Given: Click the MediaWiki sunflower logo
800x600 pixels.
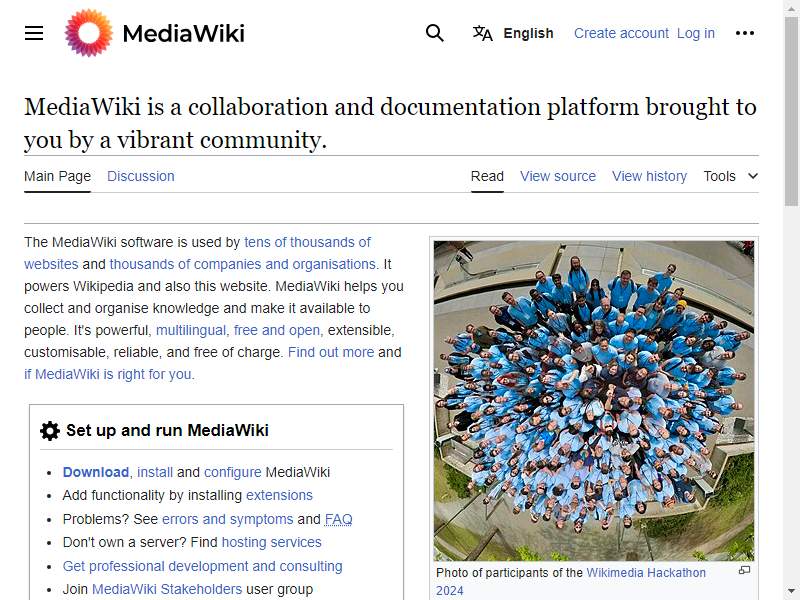Looking at the screenshot, I should (89, 33).
